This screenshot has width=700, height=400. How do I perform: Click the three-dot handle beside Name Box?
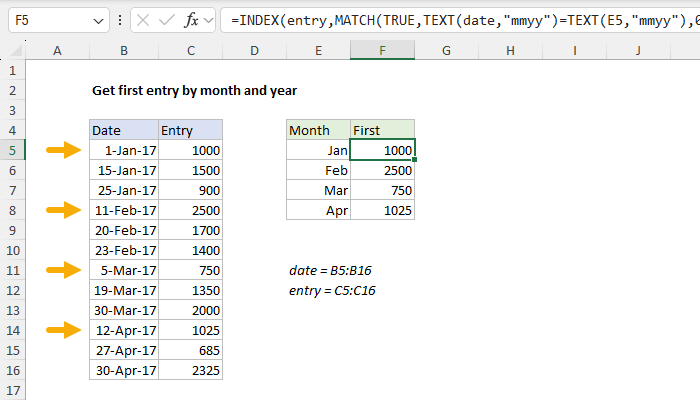(120, 20)
